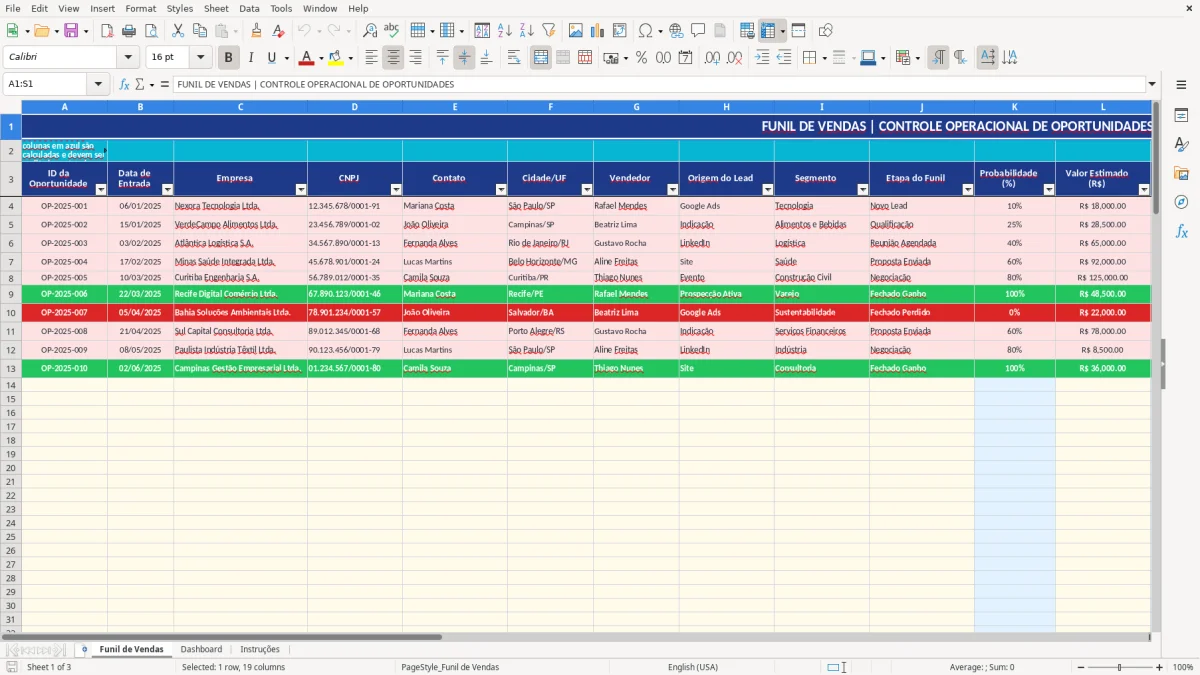Expand the Name Box dropdown

(99, 84)
